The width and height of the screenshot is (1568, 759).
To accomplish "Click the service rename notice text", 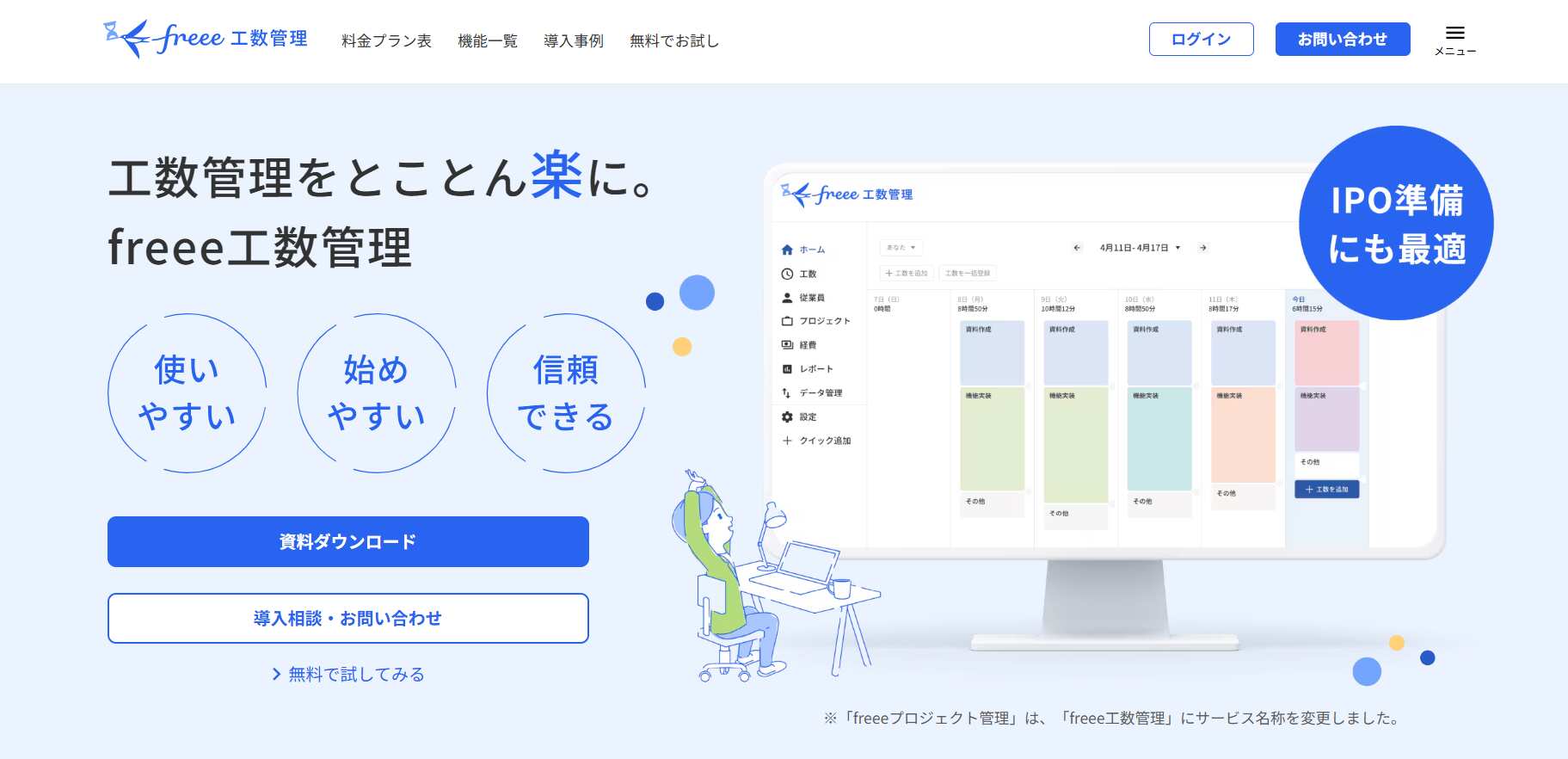I will pos(1112,718).
